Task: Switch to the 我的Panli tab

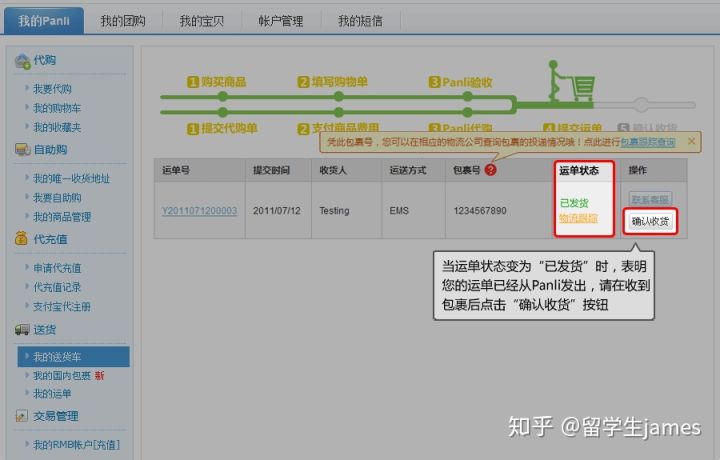Action: [44, 21]
